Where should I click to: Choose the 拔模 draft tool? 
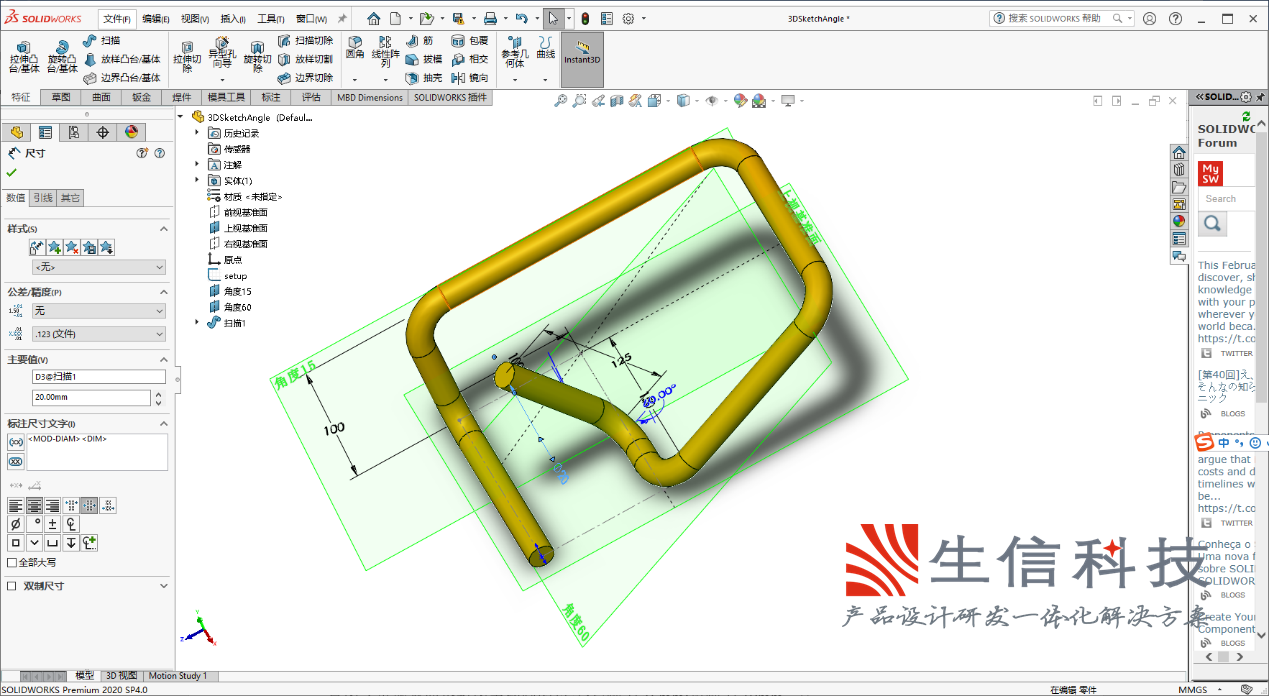tap(424, 59)
